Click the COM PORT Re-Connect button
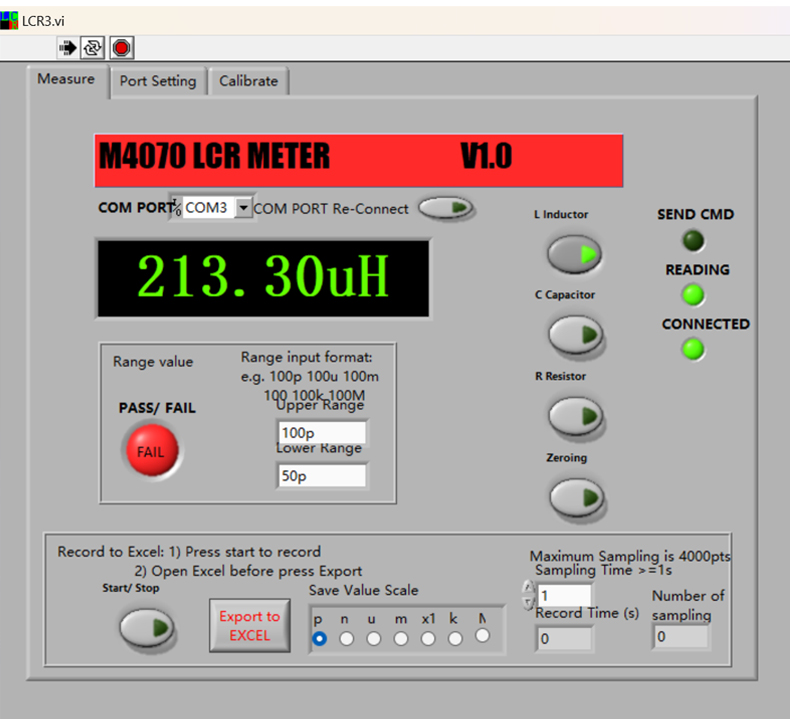The width and height of the screenshot is (790, 727). click(445, 208)
